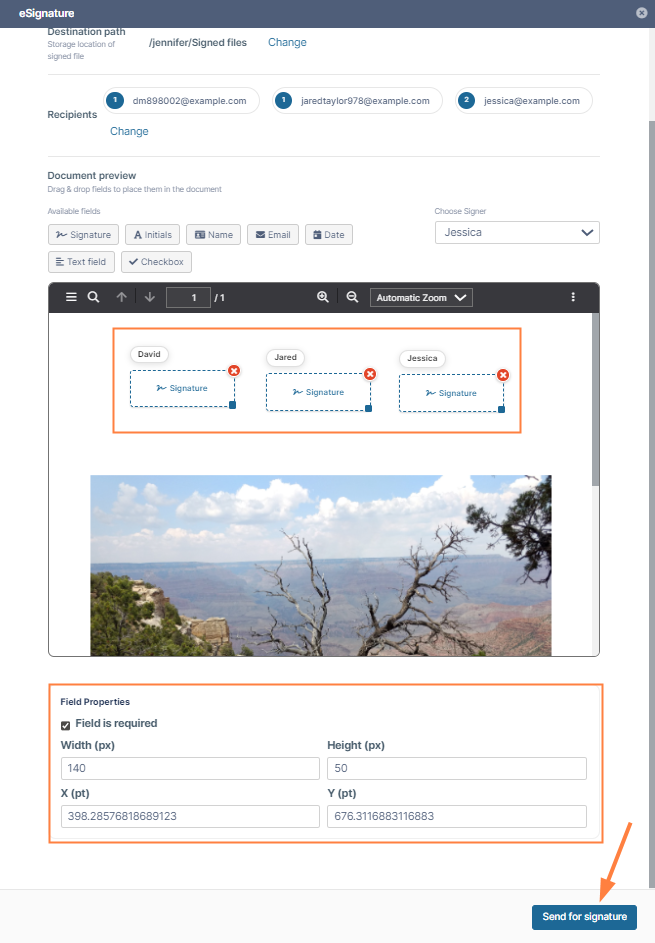Zoom out of the document preview
Screen dimensions: 655x943
[x=352, y=297]
